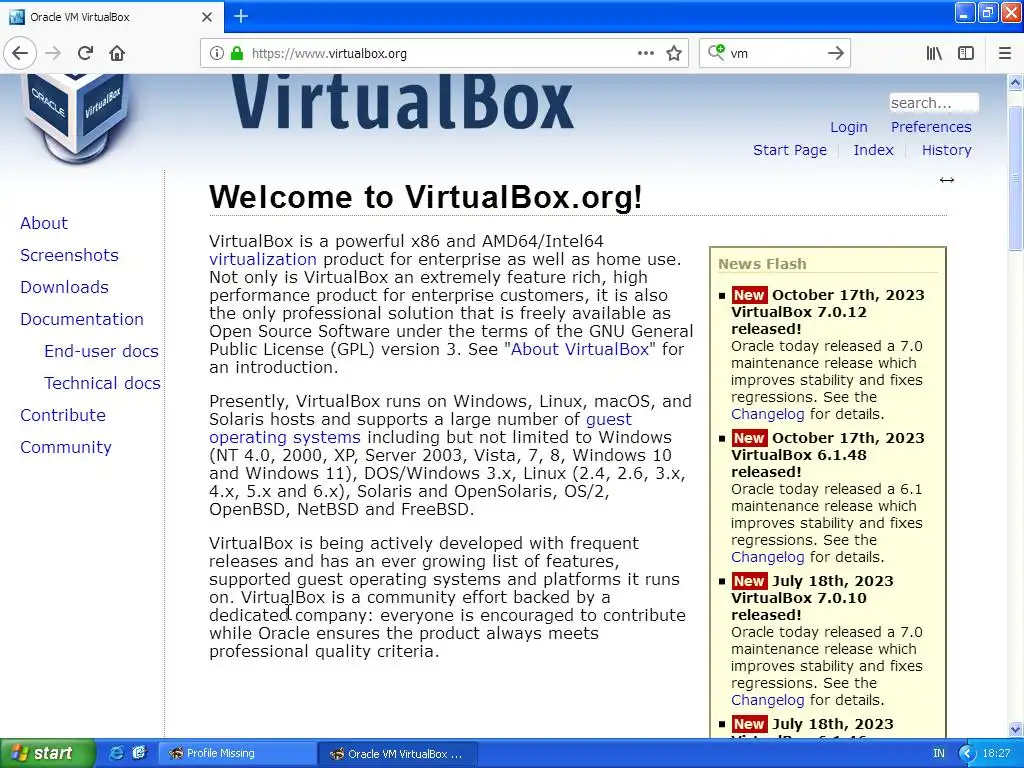Open the Preferences link
This screenshot has width=1024, height=768.
(931, 127)
